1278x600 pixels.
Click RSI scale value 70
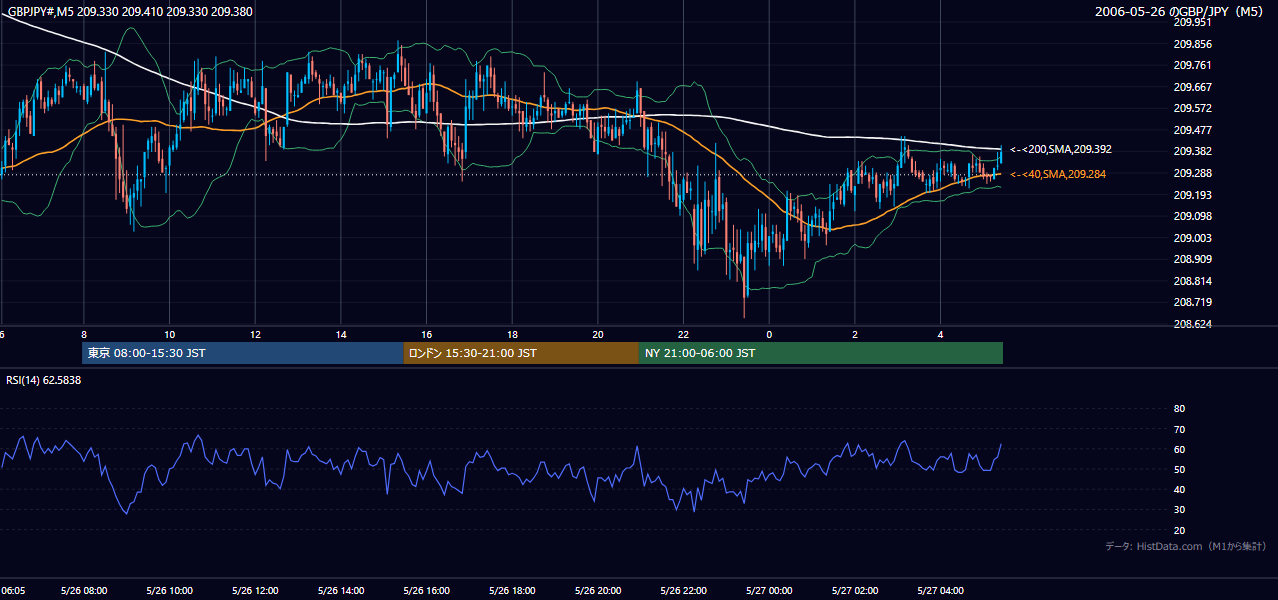point(1179,429)
